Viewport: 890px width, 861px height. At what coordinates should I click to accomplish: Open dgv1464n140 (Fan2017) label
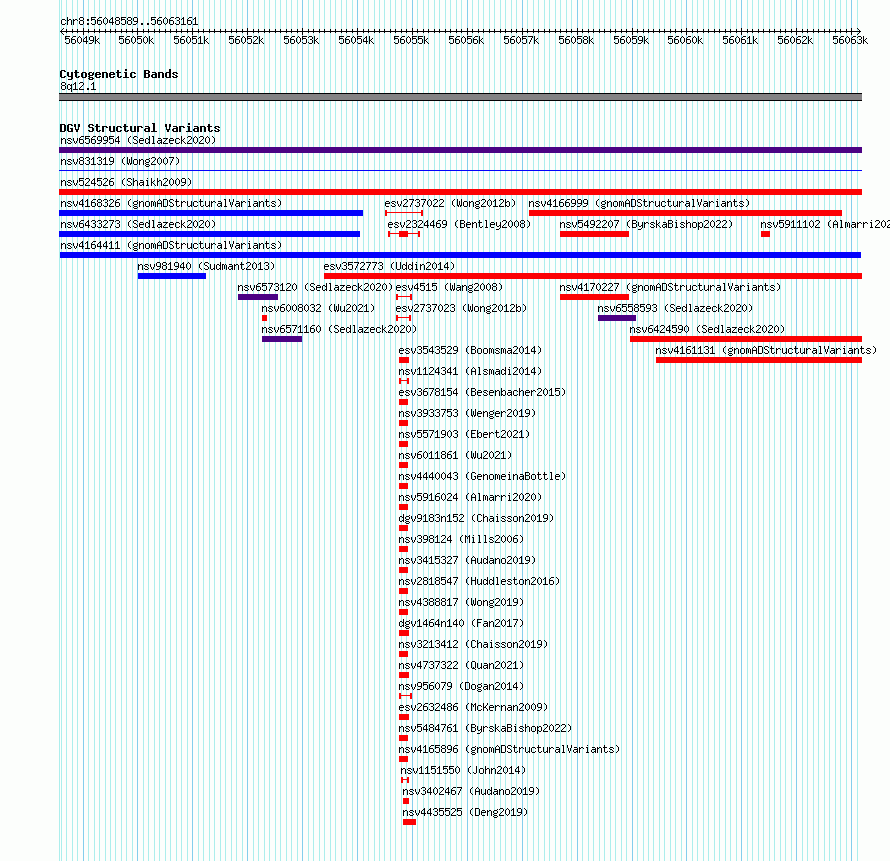(461, 623)
